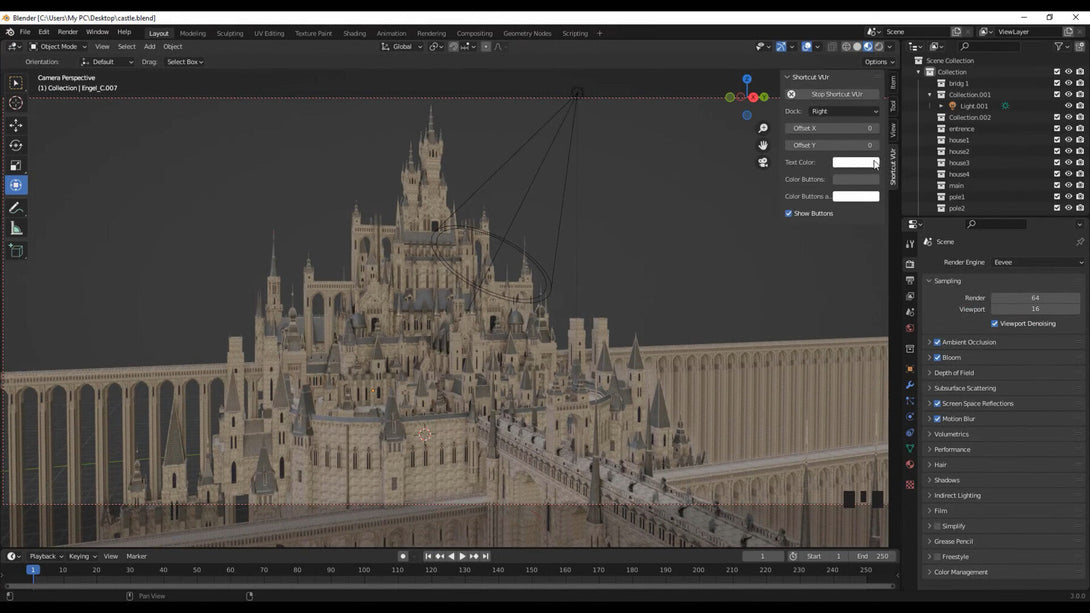
Task: Toggle the camera view icon
Action: coord(763,162)
